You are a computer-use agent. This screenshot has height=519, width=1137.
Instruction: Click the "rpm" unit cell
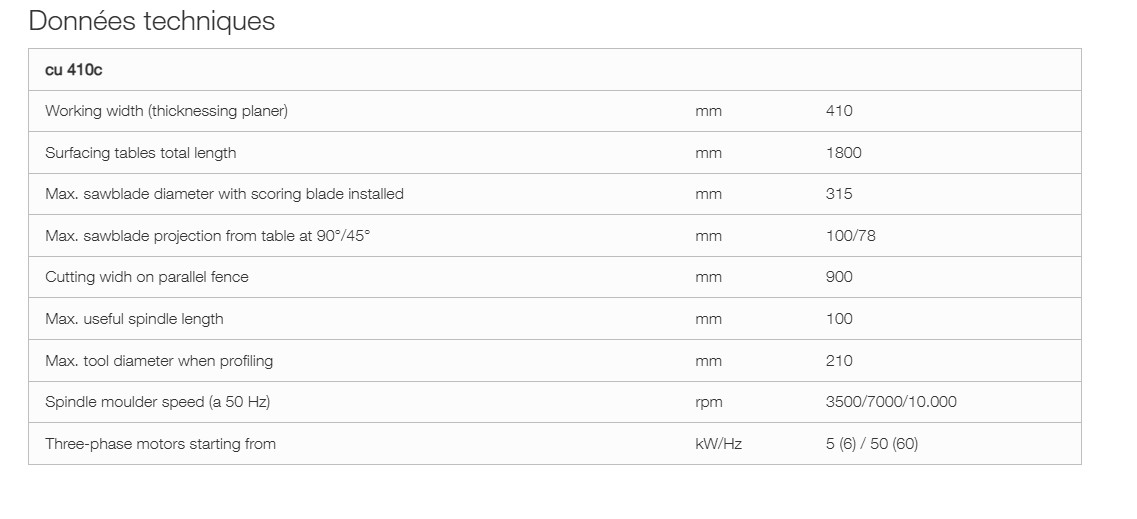pyautogui.click(x=708, y=402)
